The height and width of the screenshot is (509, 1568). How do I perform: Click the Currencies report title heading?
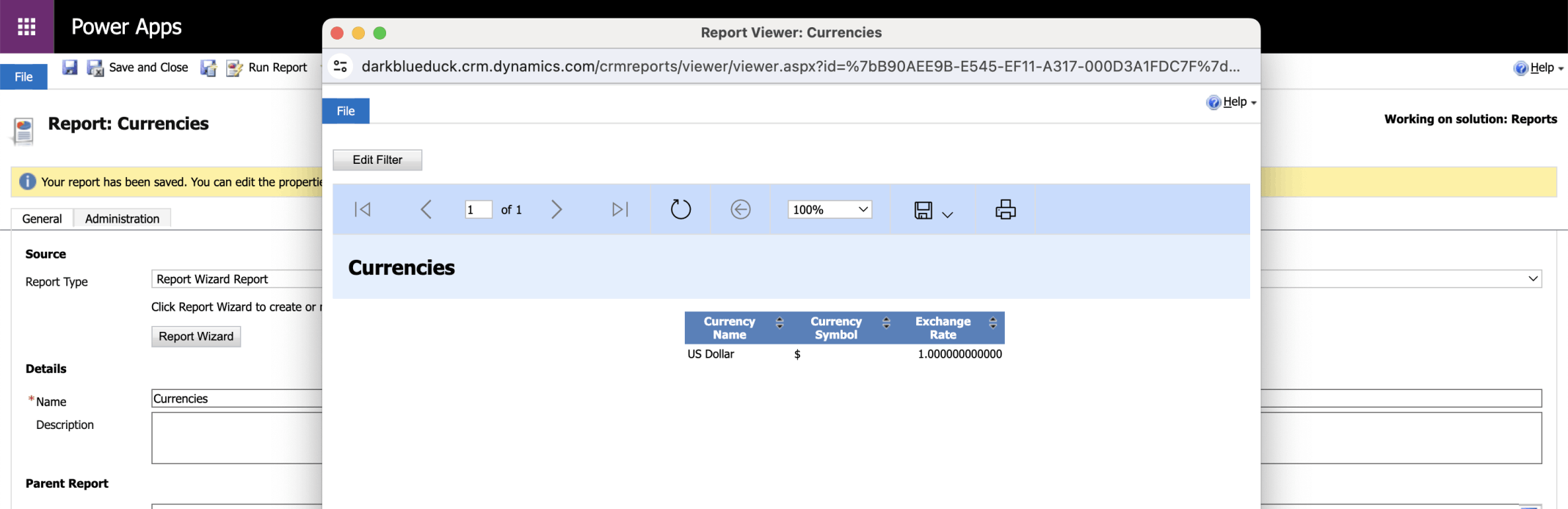coord(402,268)
